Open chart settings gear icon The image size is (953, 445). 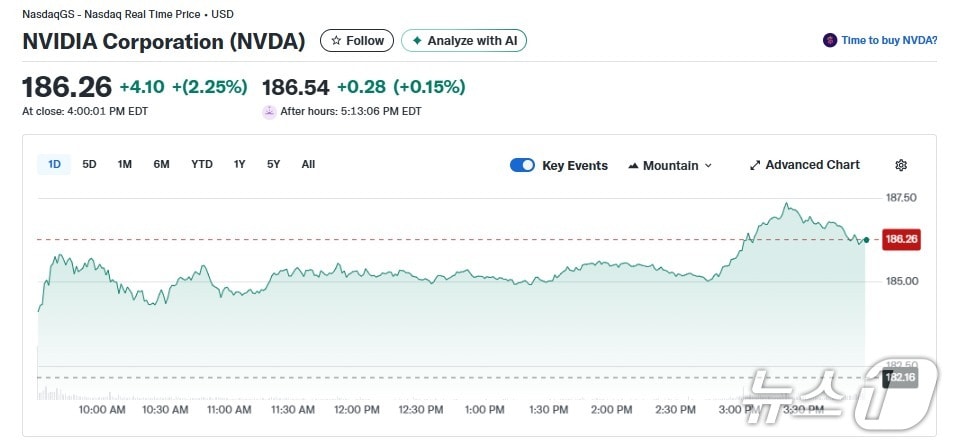pos(900,165)
